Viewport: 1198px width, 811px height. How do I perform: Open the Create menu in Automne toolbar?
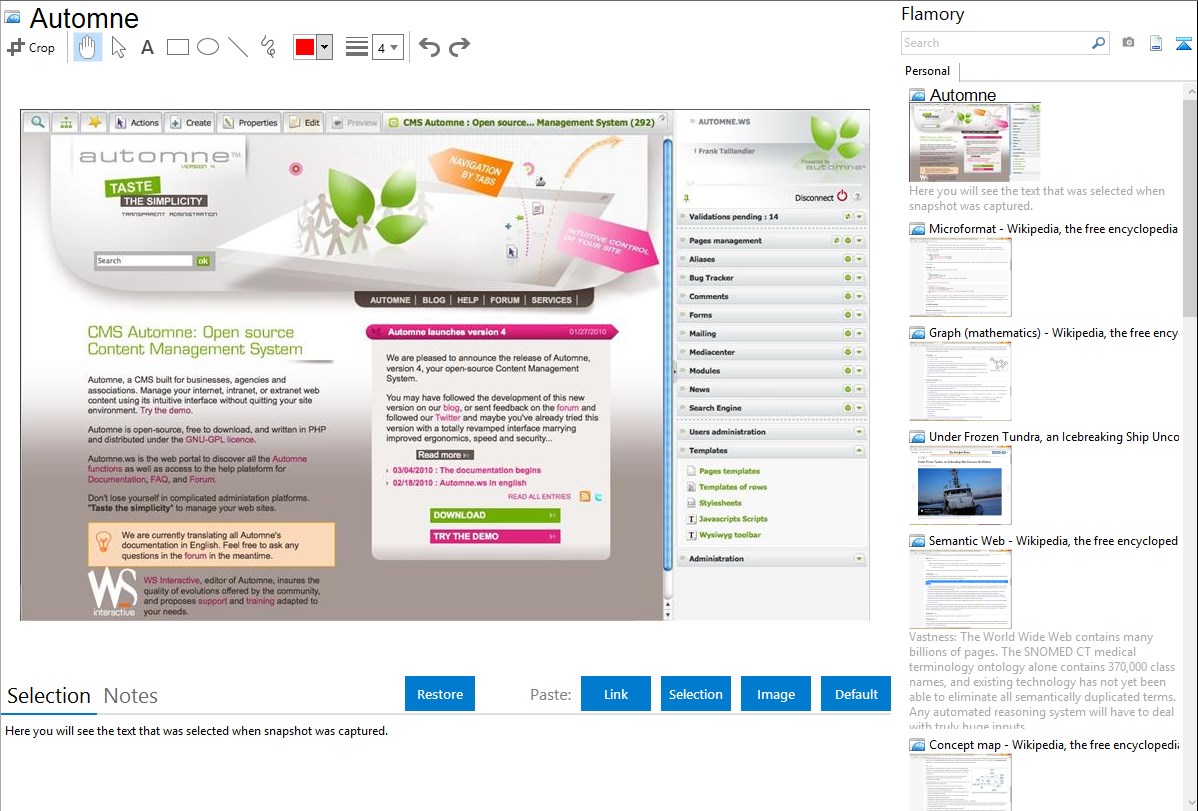pyautogui.click(x=191, y=122)
